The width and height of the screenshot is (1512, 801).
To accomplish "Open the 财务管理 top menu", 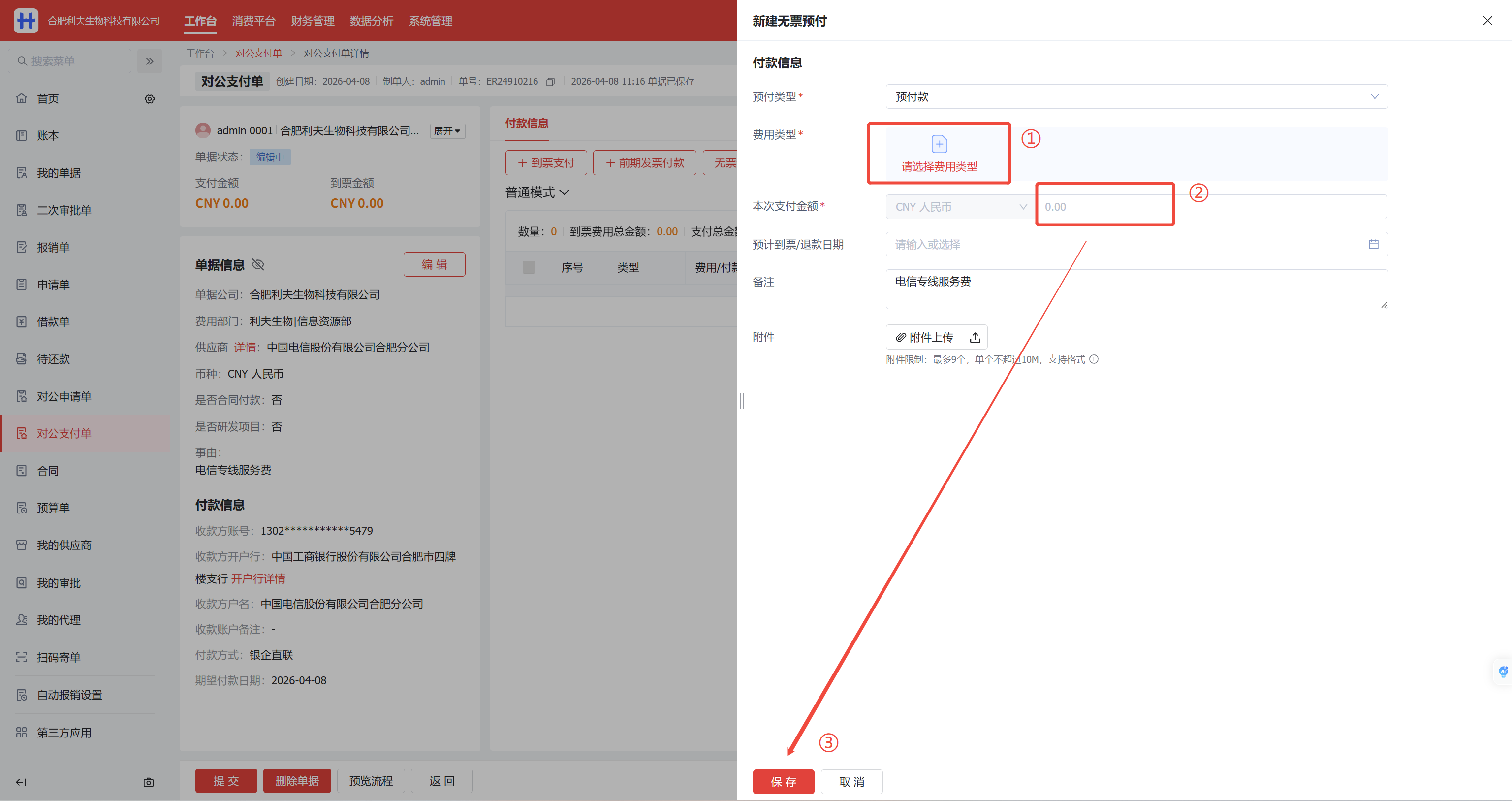I will [x=312, y=21].
